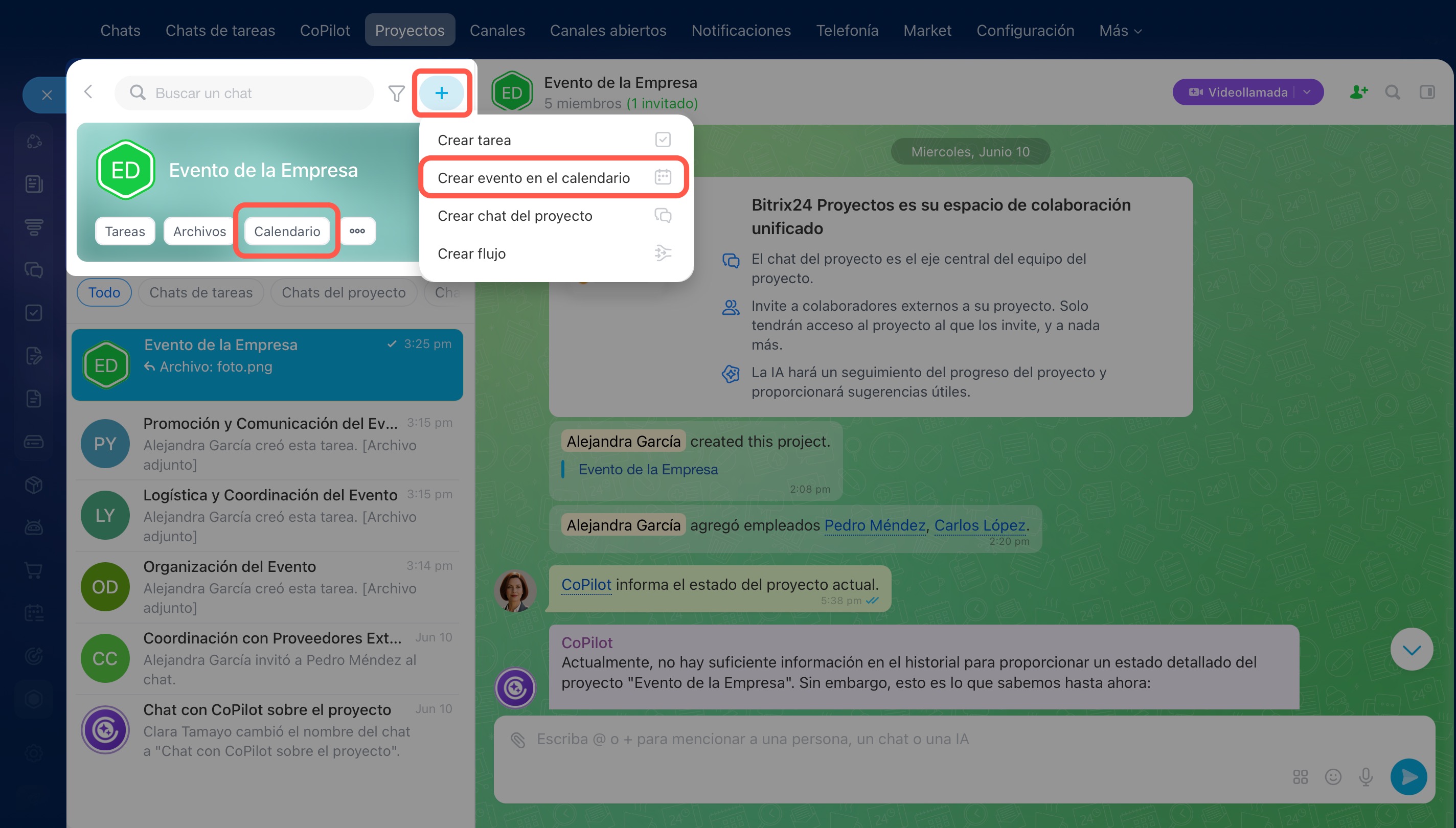Image resolution: width=1456 pixels, height=828 pixels.
Task: Switch to the Telefonía tab
Action: (847, 31)
